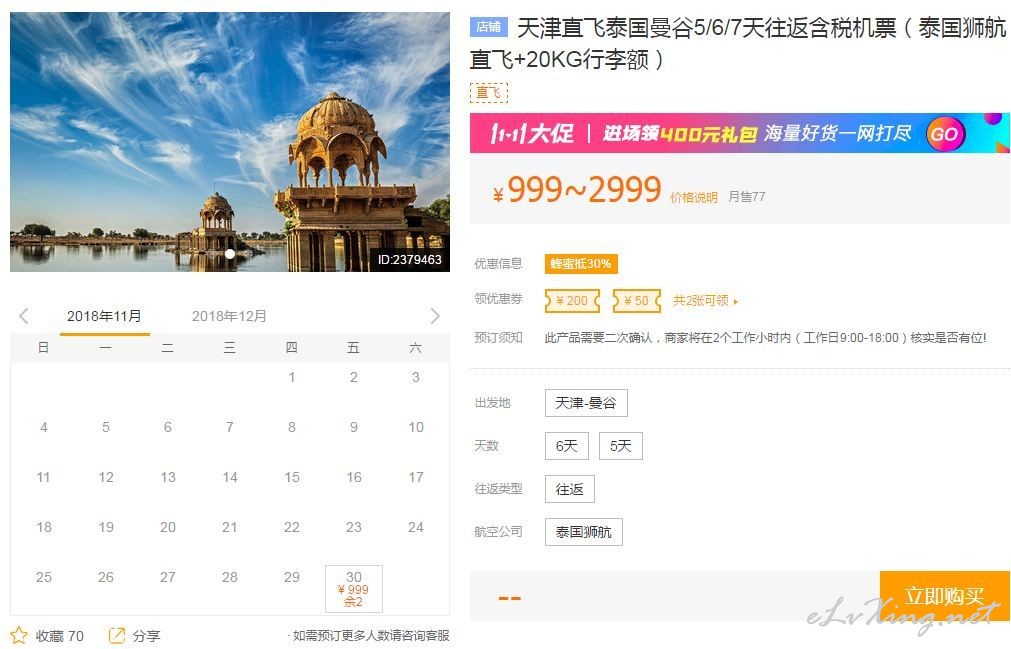Viewport: 1011px width, 649px height.
Task: Click date 15 in November calendar
Action: coord(291,477)
